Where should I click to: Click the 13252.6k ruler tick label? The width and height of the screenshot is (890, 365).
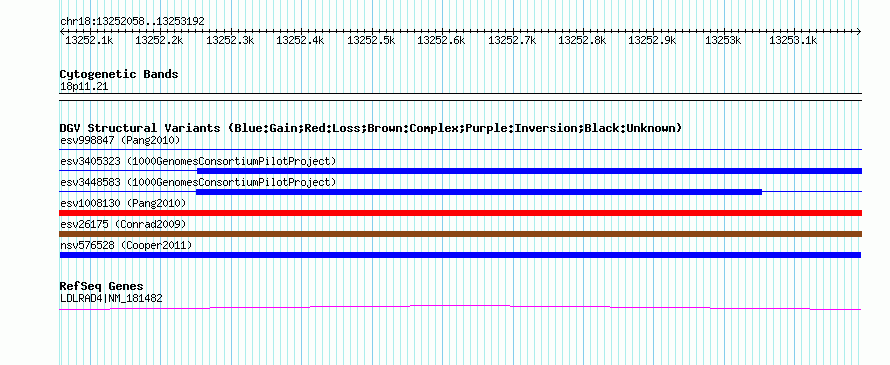[441, 40]
